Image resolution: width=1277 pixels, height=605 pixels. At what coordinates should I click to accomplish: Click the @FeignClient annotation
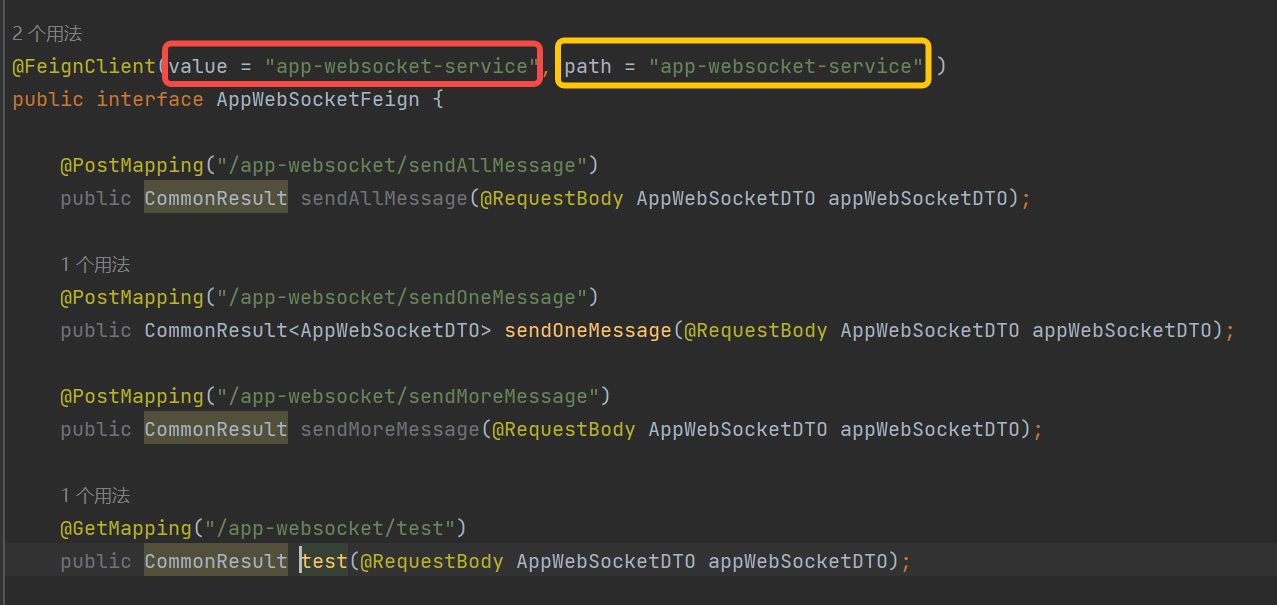click(84, 67)
